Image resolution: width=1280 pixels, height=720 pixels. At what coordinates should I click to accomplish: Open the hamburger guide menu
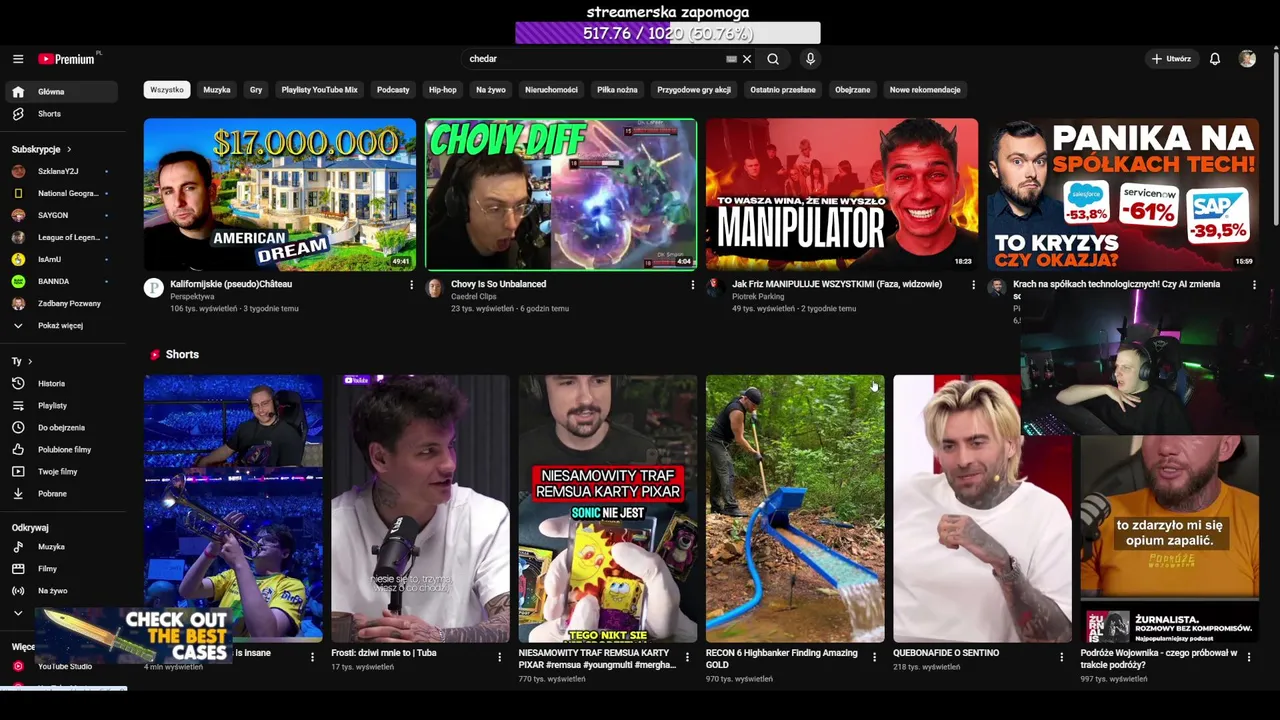click(x=18, y=59)
